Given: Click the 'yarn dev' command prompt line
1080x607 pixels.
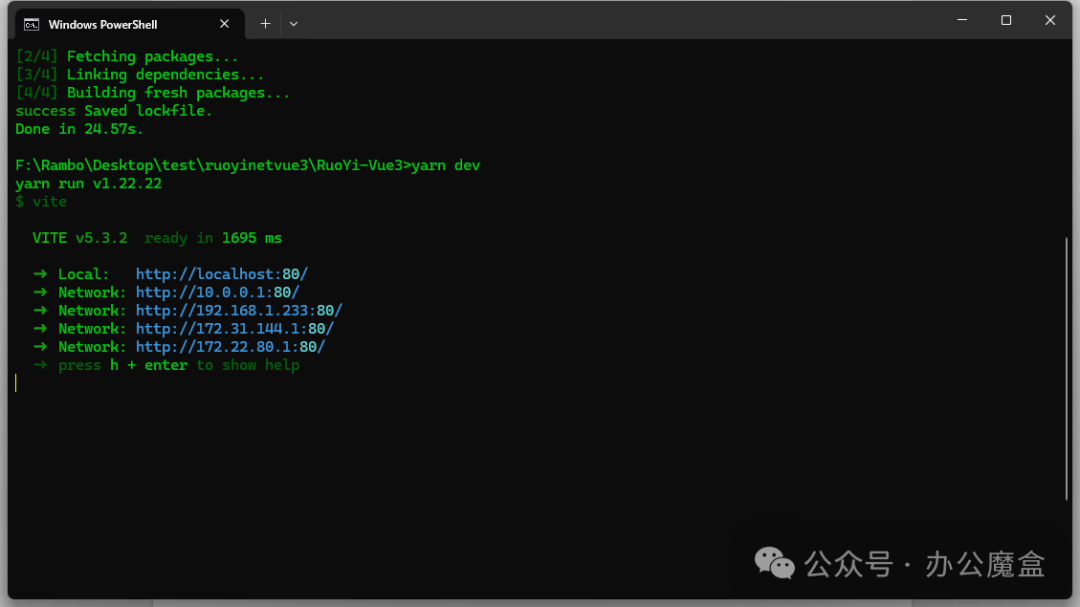Looking at the screenshot, I should coord(248,165).
